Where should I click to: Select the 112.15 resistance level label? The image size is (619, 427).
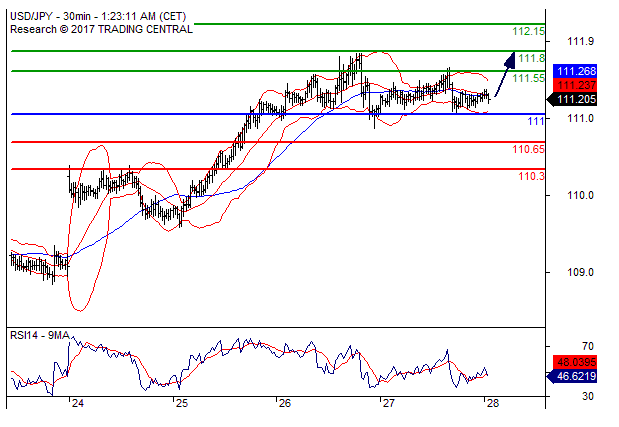[528, 31]
